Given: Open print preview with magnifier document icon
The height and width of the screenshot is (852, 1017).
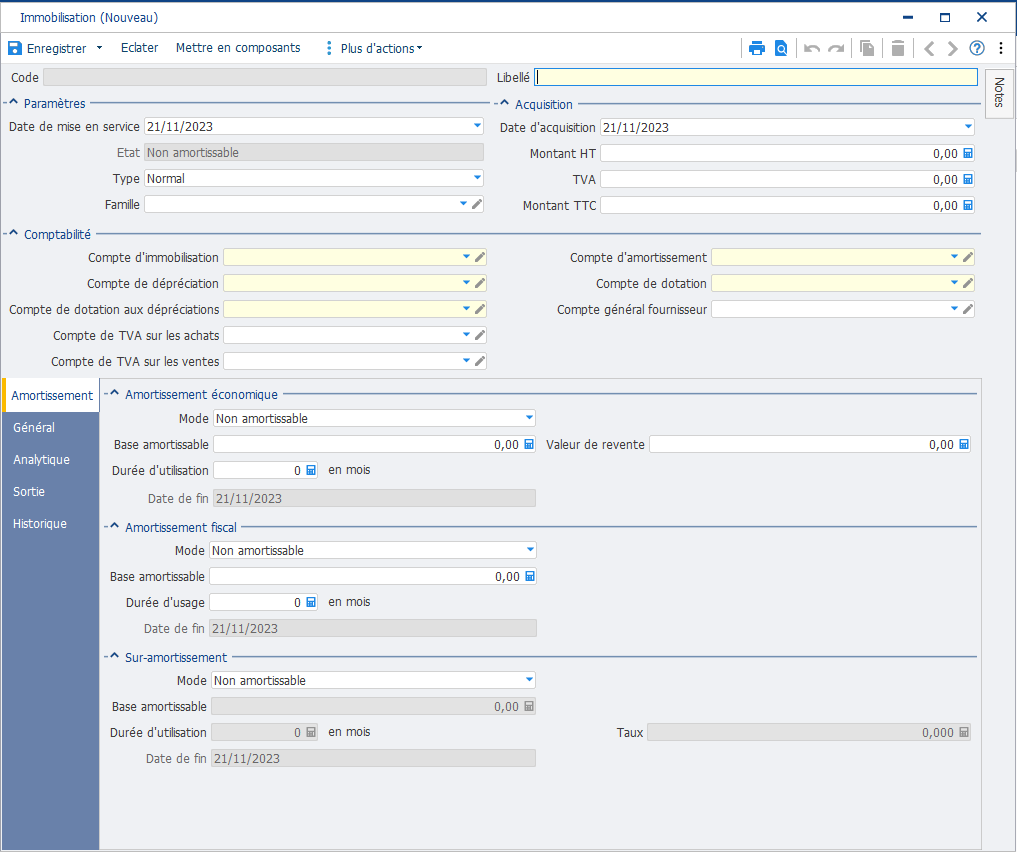Looking at the screenshot, I should [780, 48].
